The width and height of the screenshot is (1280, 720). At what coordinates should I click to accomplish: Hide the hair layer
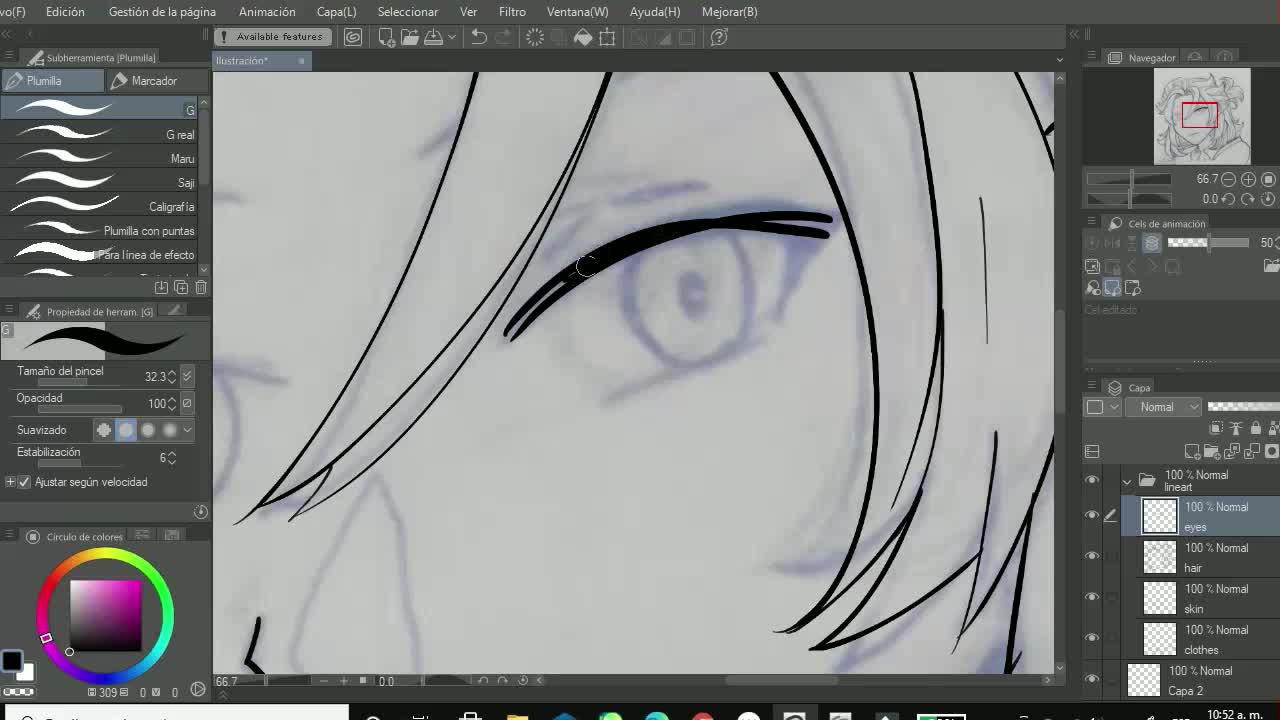tap(1092, 556)
